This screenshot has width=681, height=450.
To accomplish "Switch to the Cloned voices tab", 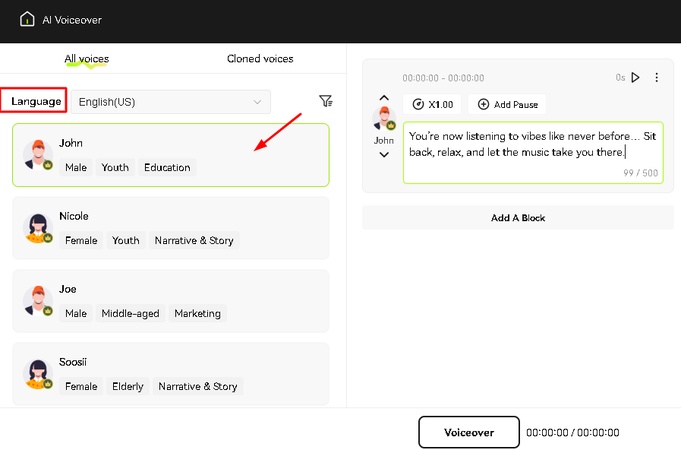I will 260,59.
